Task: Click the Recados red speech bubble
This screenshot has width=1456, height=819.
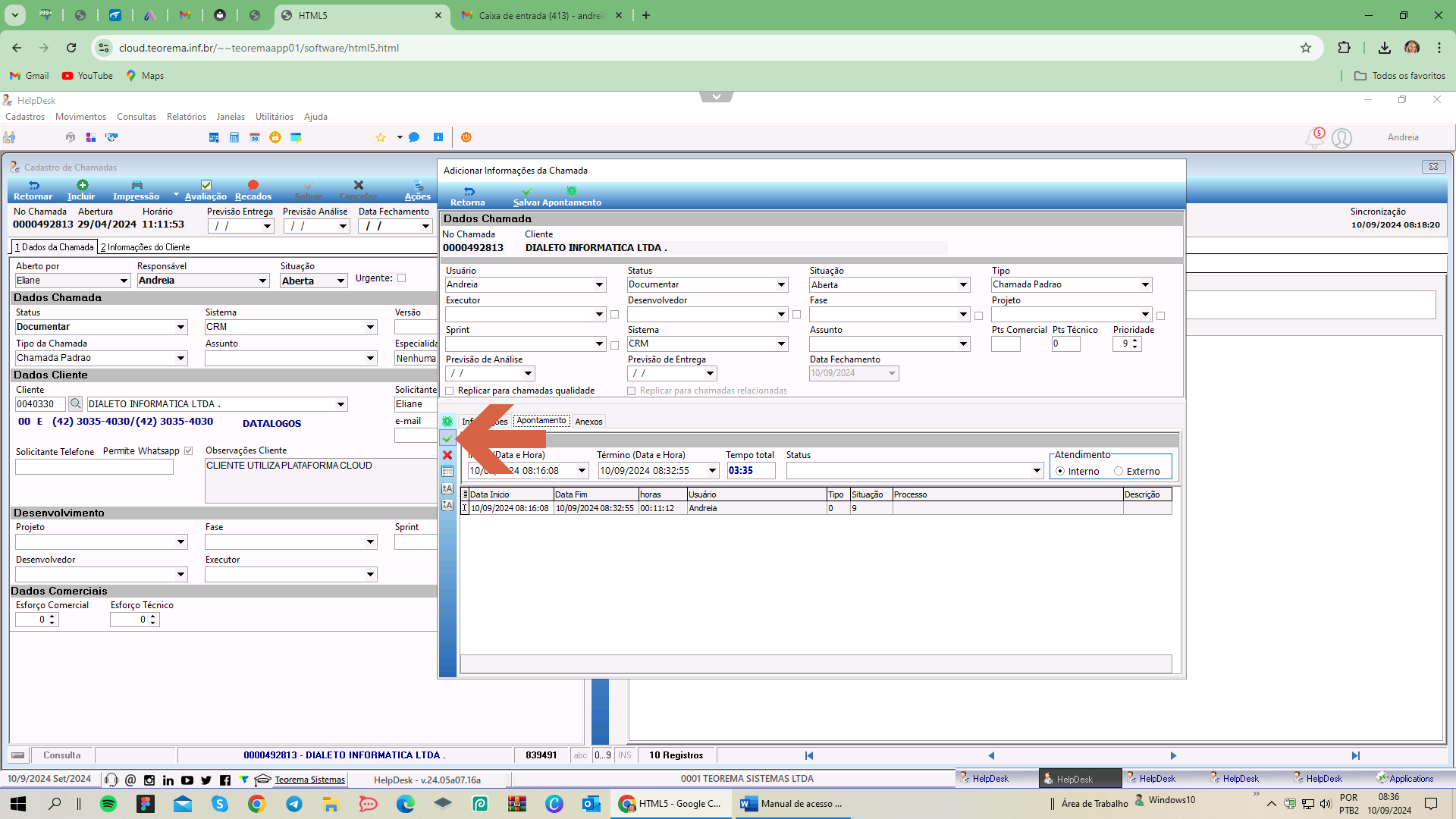Action: click(x=253, y=190)
